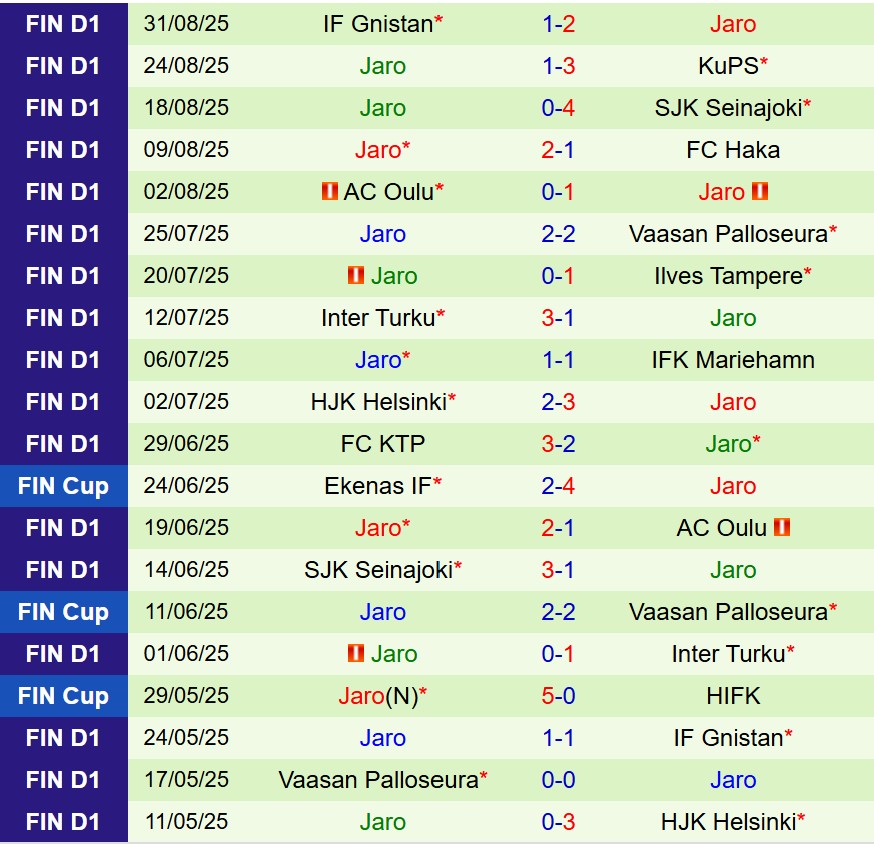Click red card icon by Jaro, 01/06/25 match
The image size is (874, 844).
tap(355, 653)
